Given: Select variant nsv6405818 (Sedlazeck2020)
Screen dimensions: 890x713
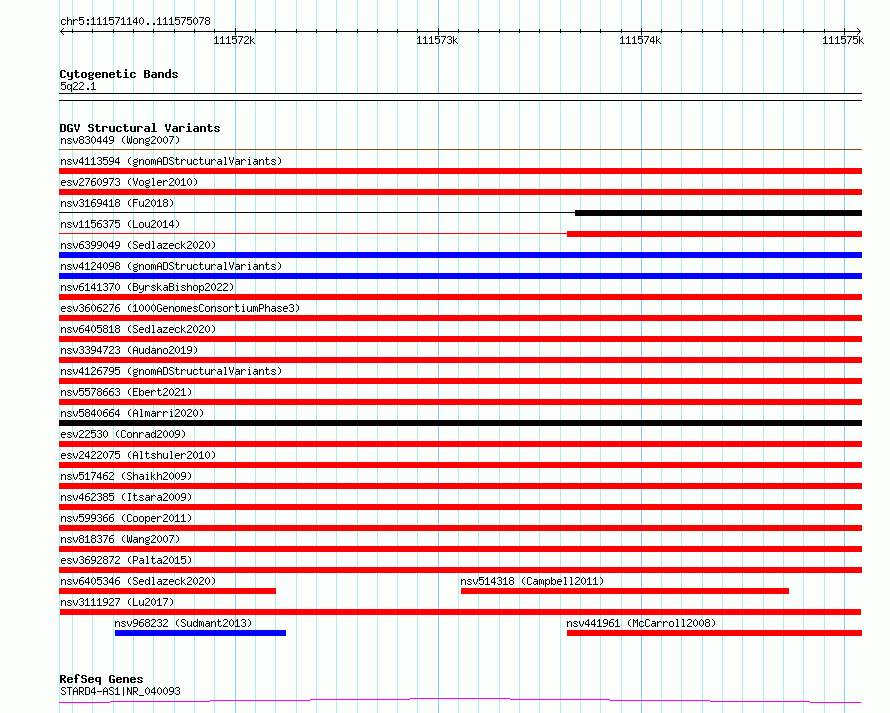Looking at the screenshot, I should 138,329.
